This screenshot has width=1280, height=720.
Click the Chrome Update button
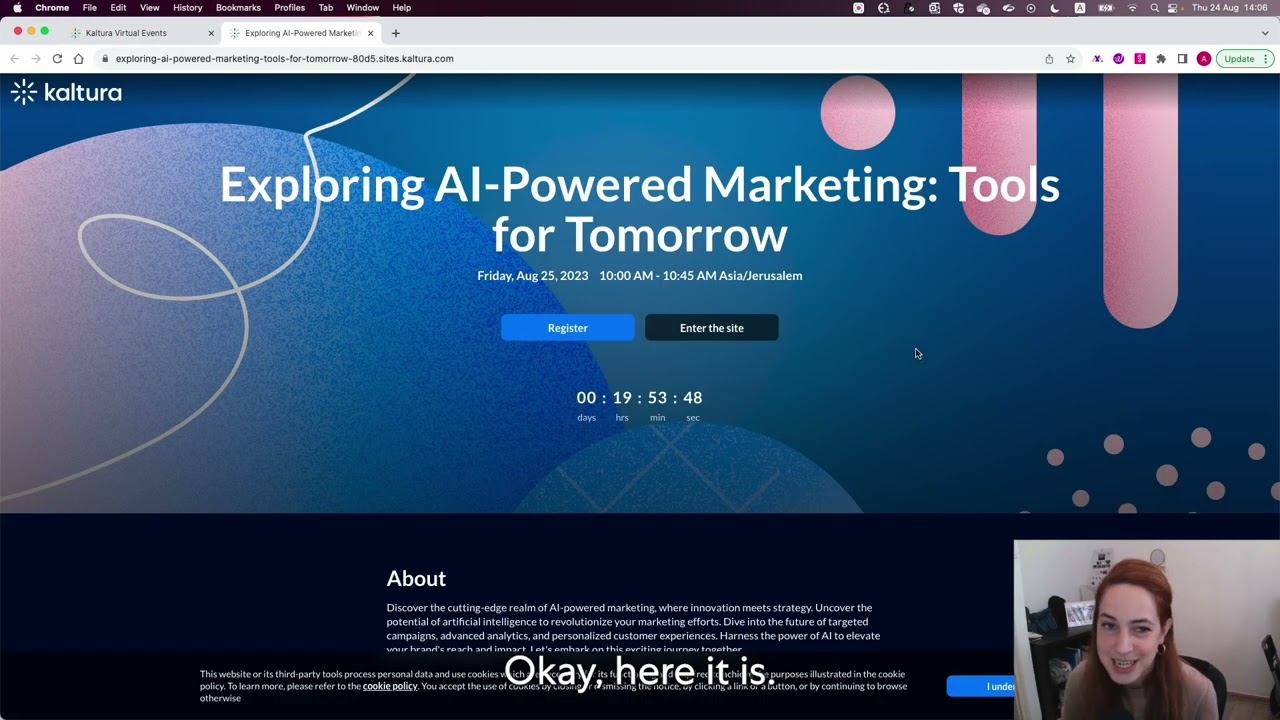1239,59
